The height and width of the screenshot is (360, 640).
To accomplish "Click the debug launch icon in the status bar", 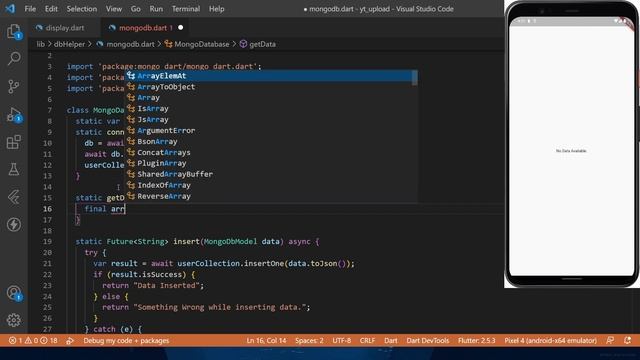I will pyautogui.click(x=70, y=340).
